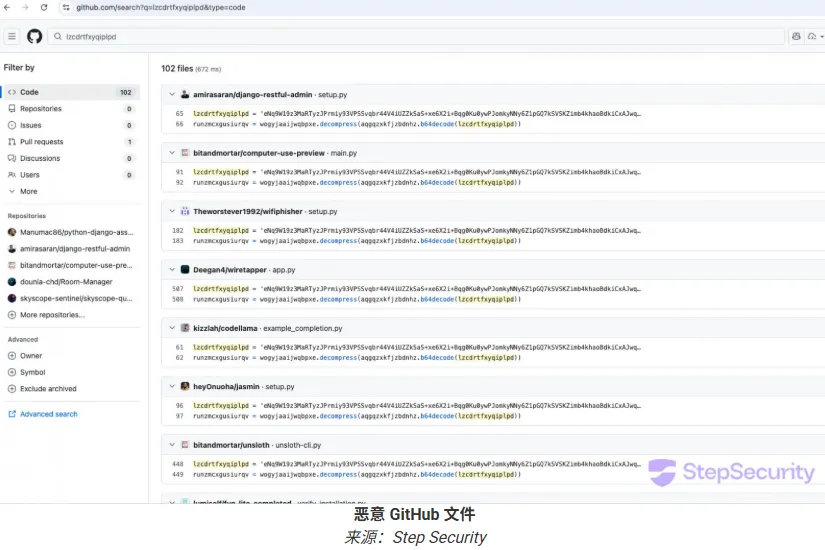Open the Copilot icon in the header
This screenshot has height=550, width=825.
(x=796, y=36)
